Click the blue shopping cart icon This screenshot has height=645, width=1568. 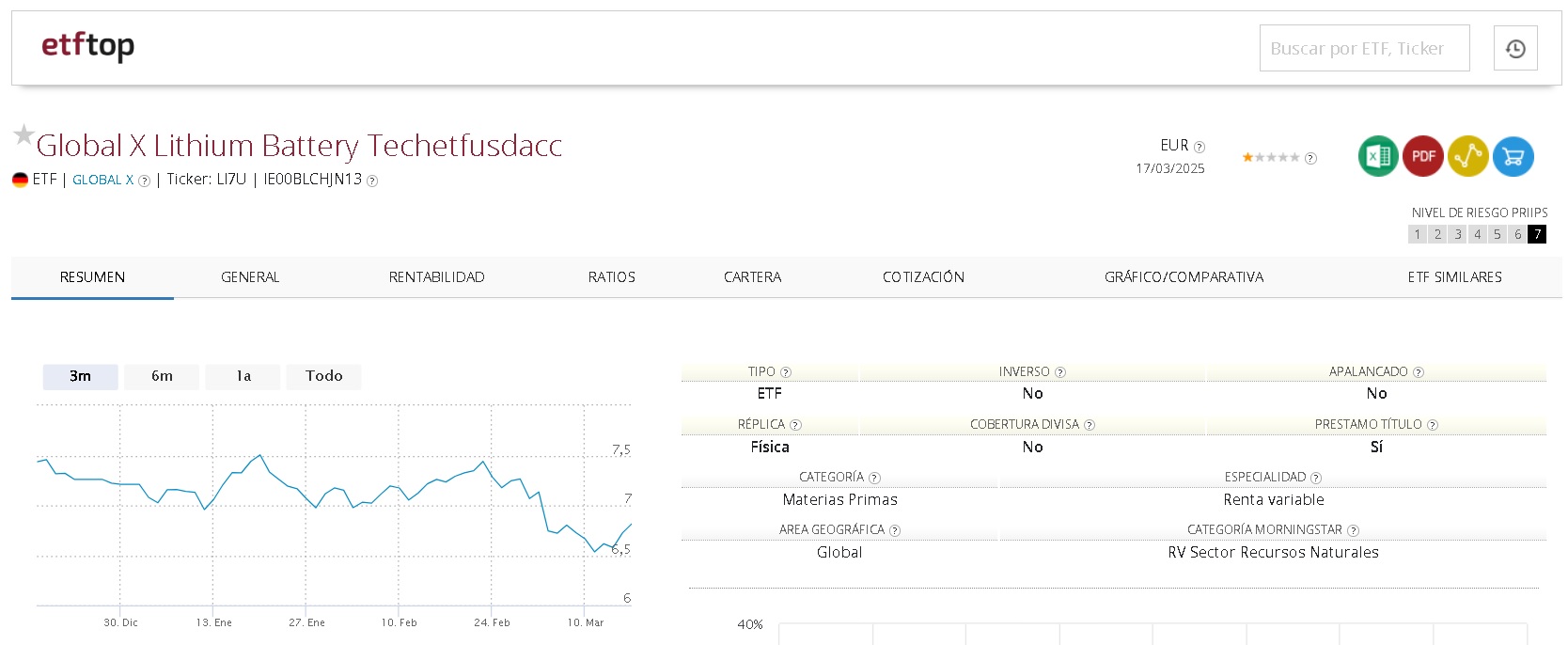click(1513, 156)
